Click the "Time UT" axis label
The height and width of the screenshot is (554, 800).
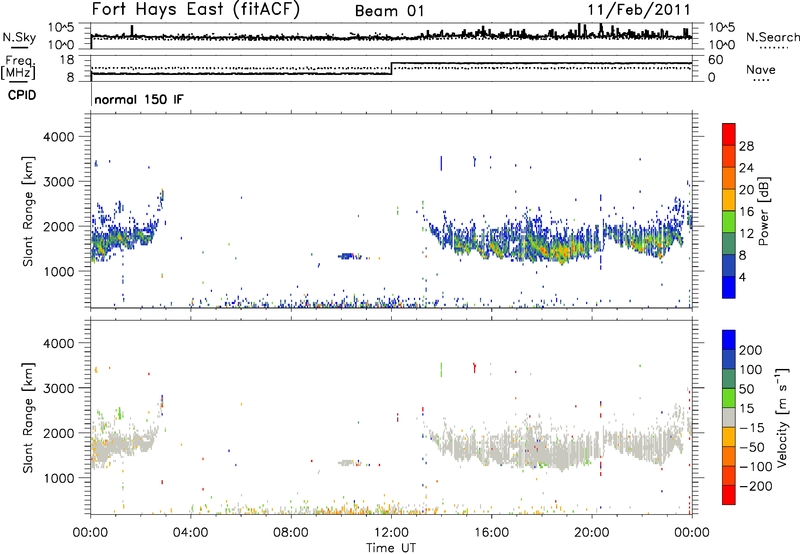tap(391, 547)
